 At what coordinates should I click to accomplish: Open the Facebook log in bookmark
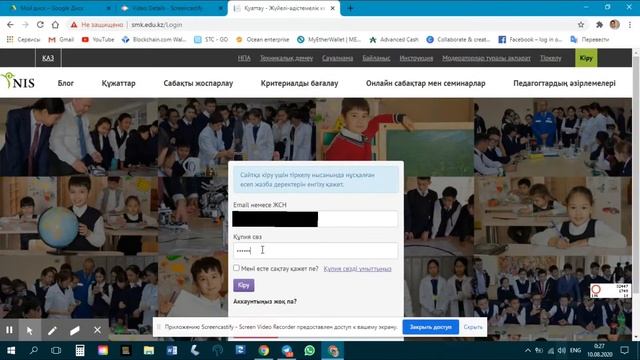point(531,40)
